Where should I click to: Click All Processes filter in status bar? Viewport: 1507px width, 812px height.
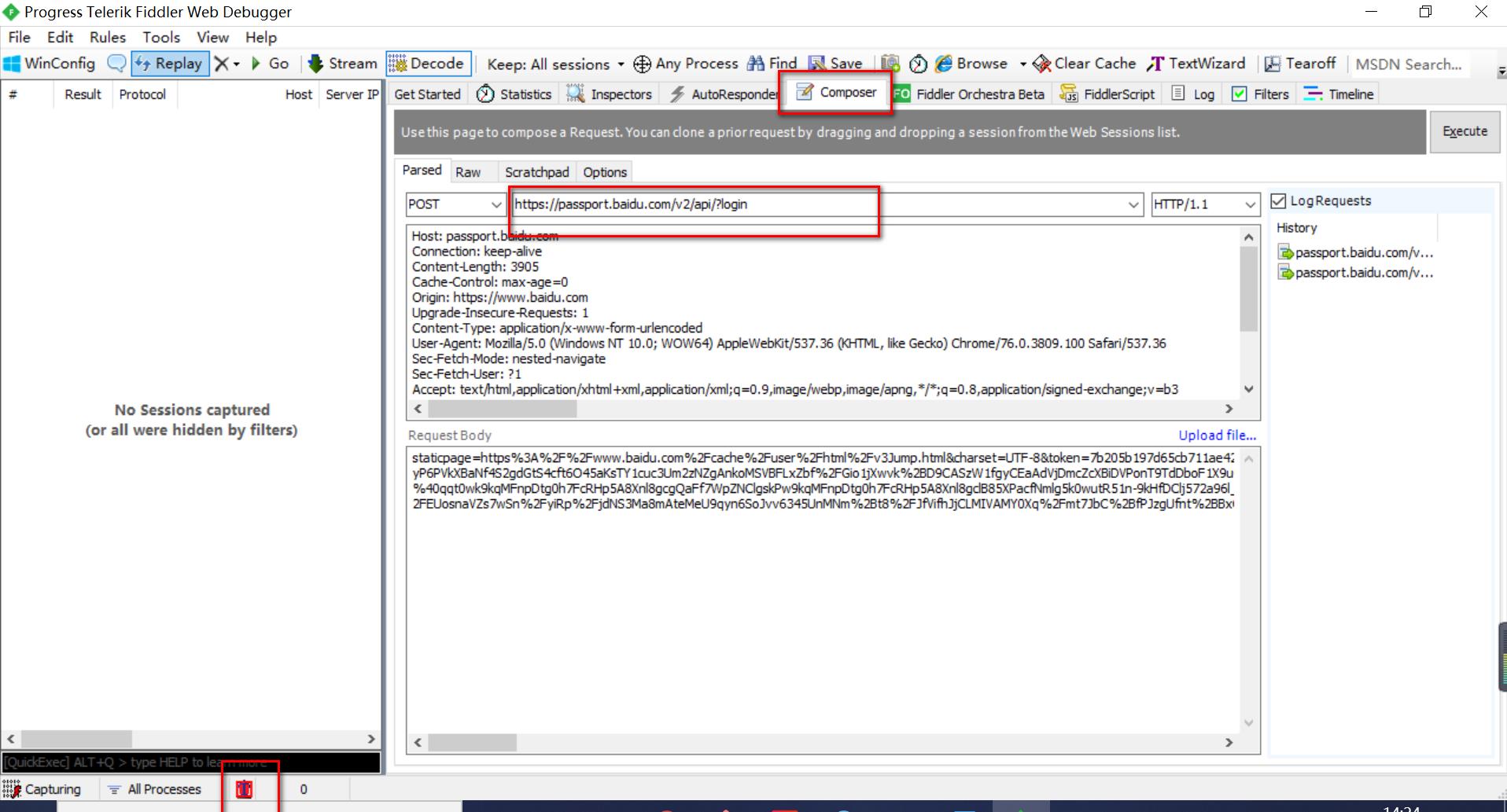pos(155,789)
